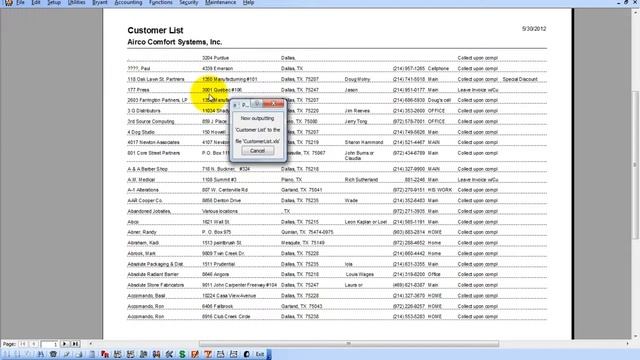Close the export progress dialog with the red X
640x360 pixels.
(274, 104)
